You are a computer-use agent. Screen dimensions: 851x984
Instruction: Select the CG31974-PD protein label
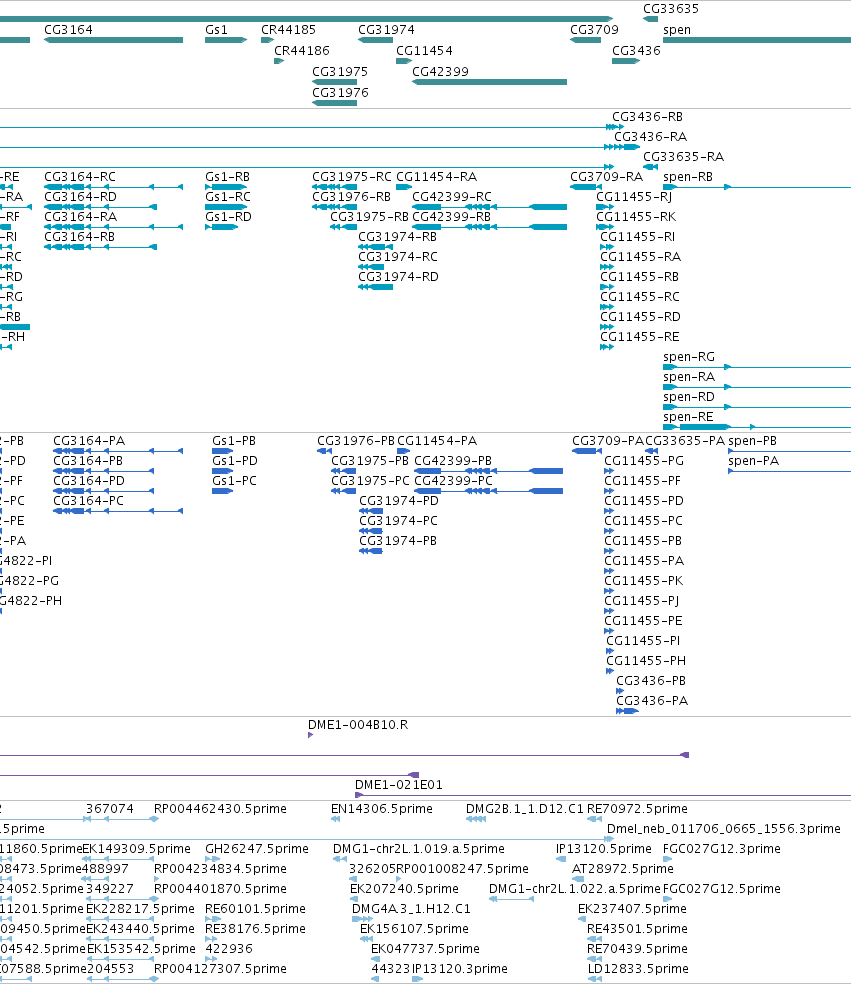pos(399,501)
